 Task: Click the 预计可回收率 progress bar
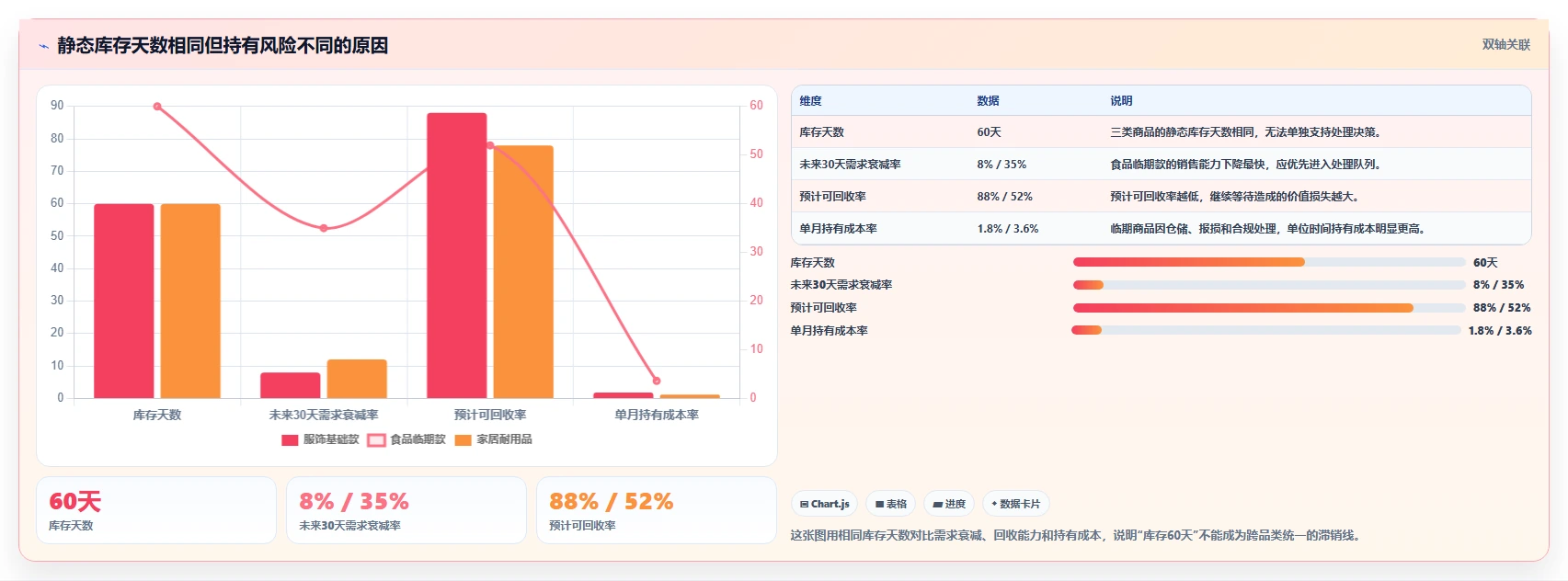[x=1268, y=308]
